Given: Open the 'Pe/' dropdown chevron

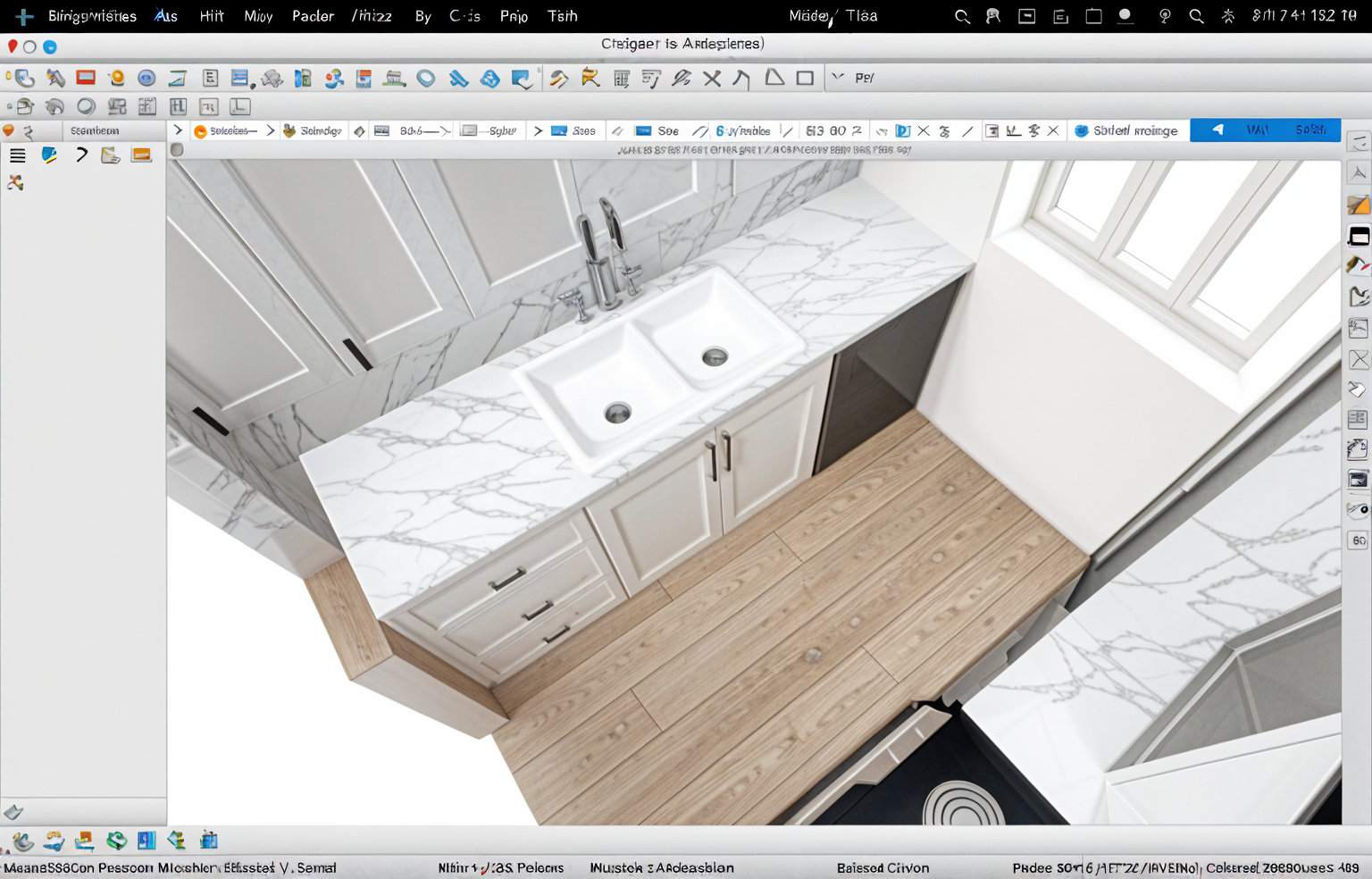Looking at the screenshot, I should coord(838,78).
